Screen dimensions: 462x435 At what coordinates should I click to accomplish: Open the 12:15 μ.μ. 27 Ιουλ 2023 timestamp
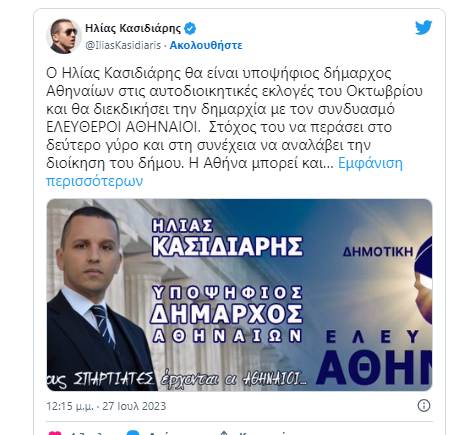click(106, 406)
